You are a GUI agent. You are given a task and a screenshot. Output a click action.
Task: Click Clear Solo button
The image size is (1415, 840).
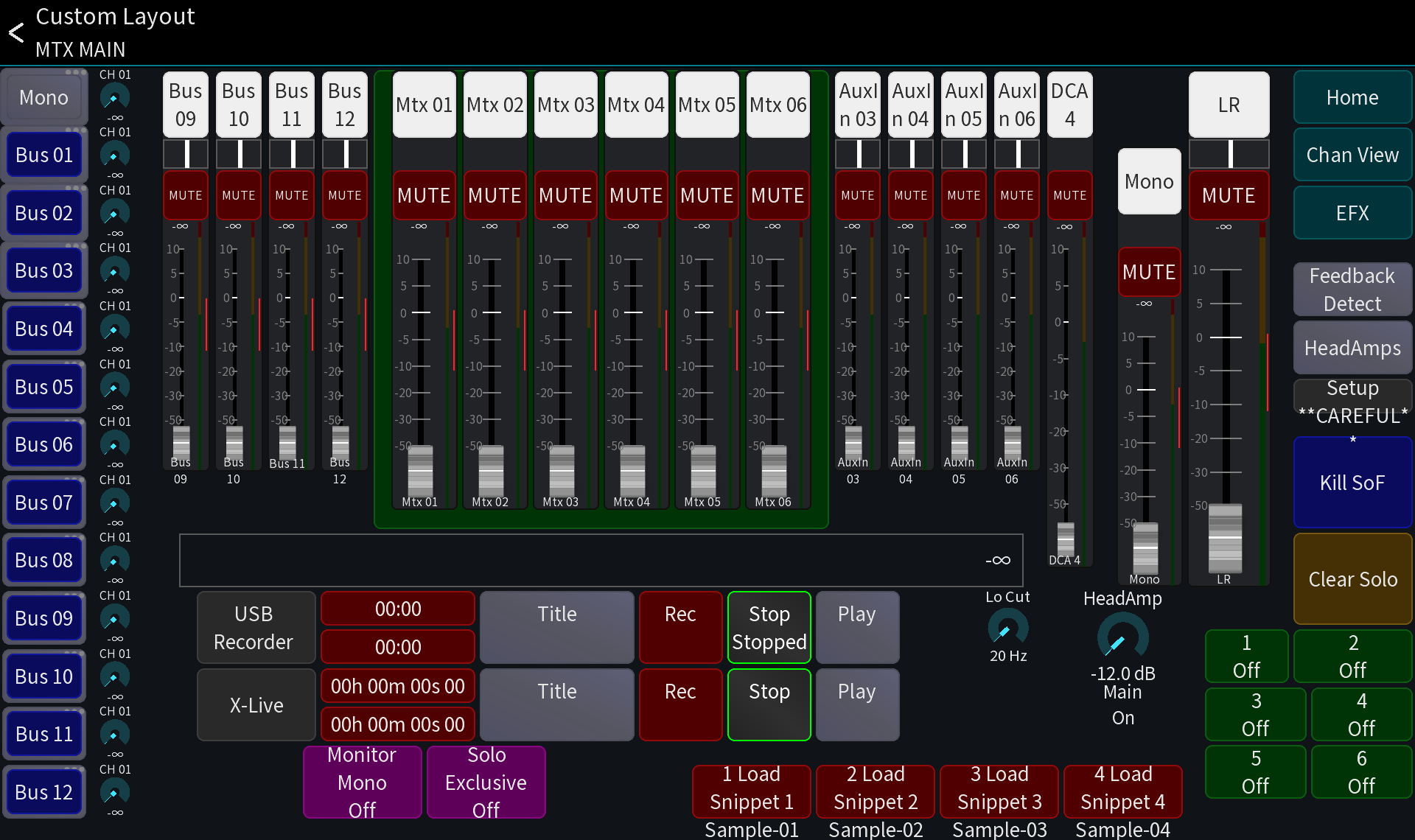point(1352,579)
